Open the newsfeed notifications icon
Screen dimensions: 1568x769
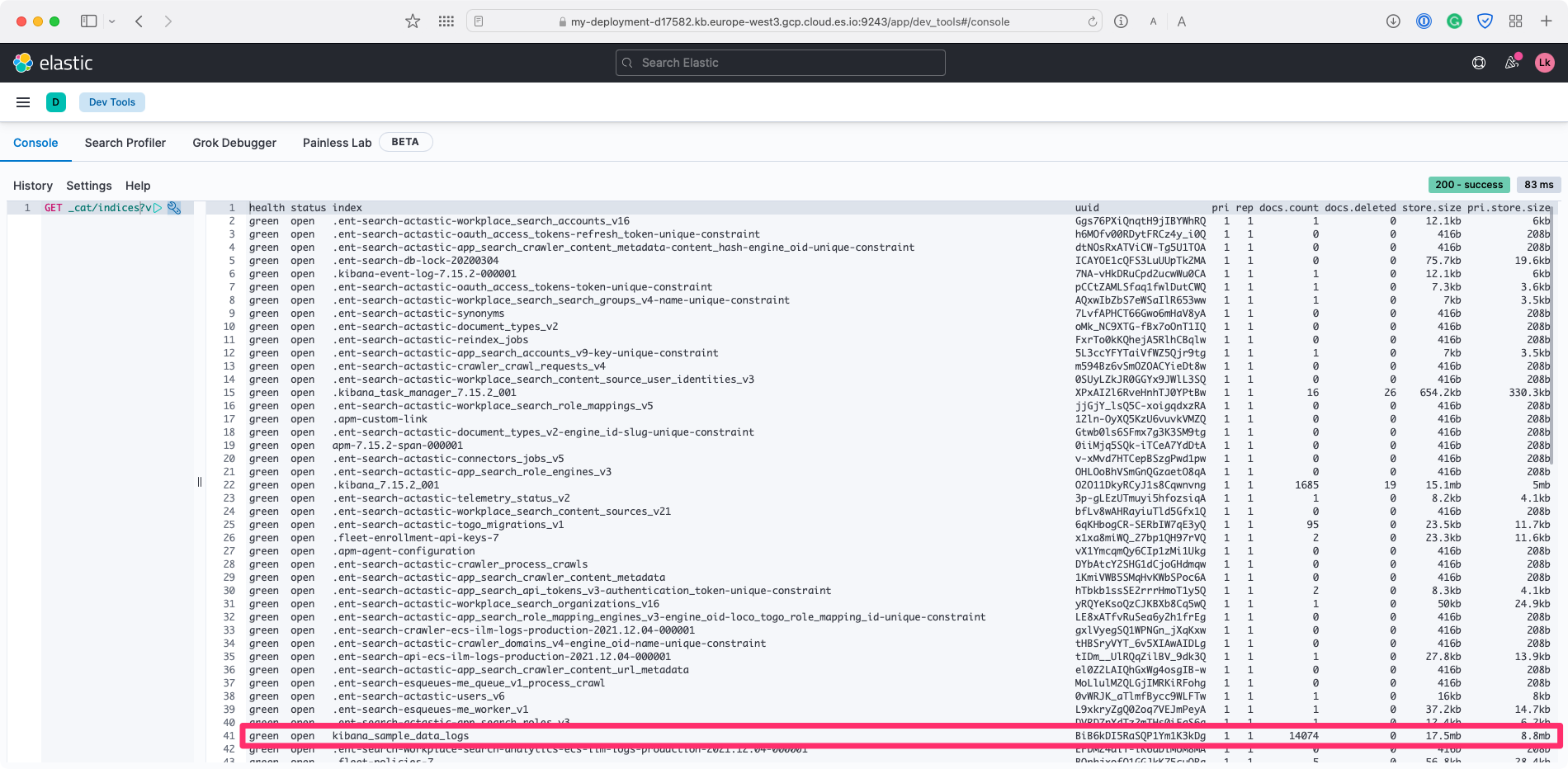click(1512, 63)
